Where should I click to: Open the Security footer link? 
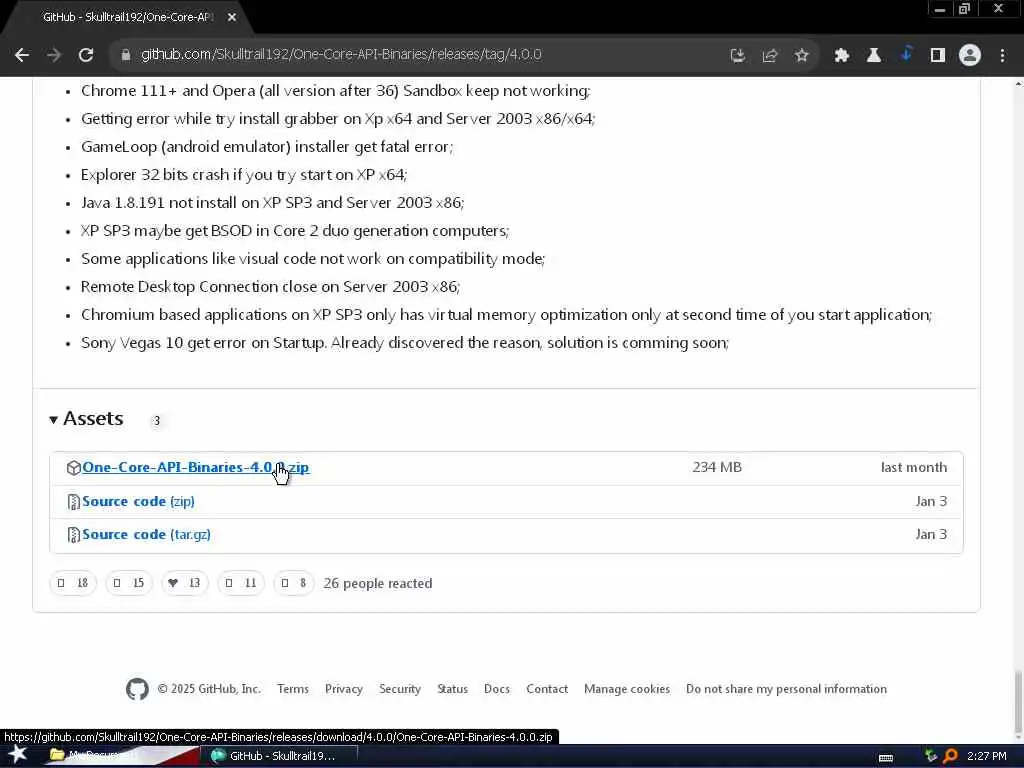click(400, 689)
